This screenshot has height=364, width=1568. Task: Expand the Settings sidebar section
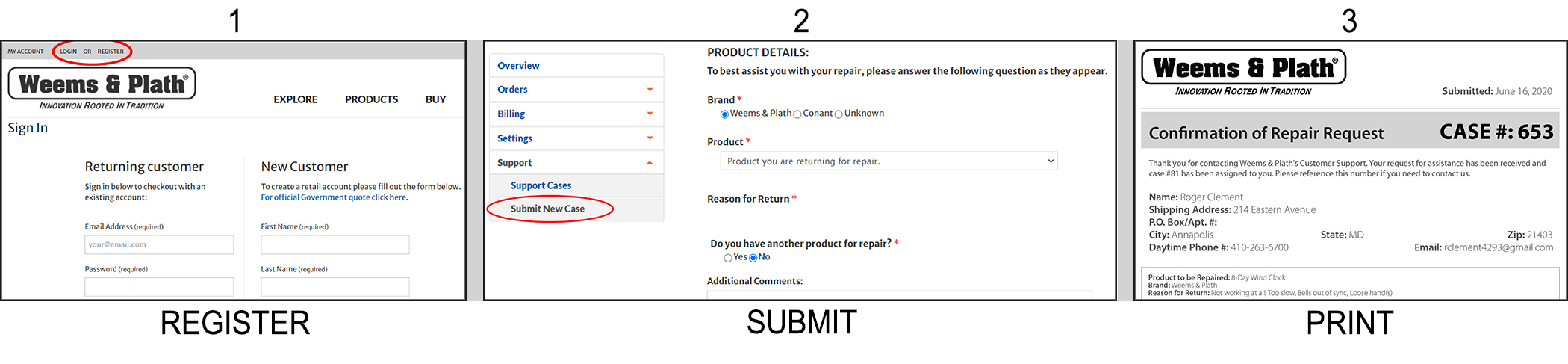point(575,138)
